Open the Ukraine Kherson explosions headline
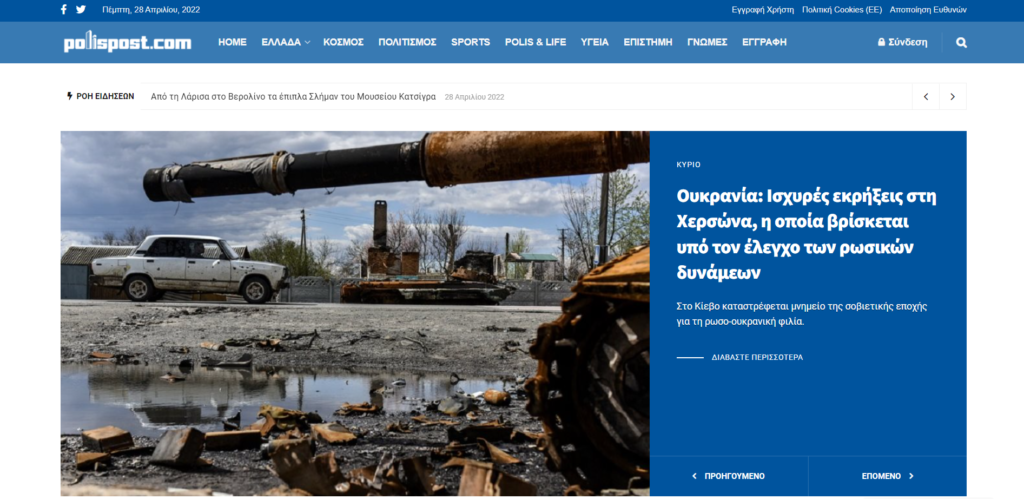 806,233
